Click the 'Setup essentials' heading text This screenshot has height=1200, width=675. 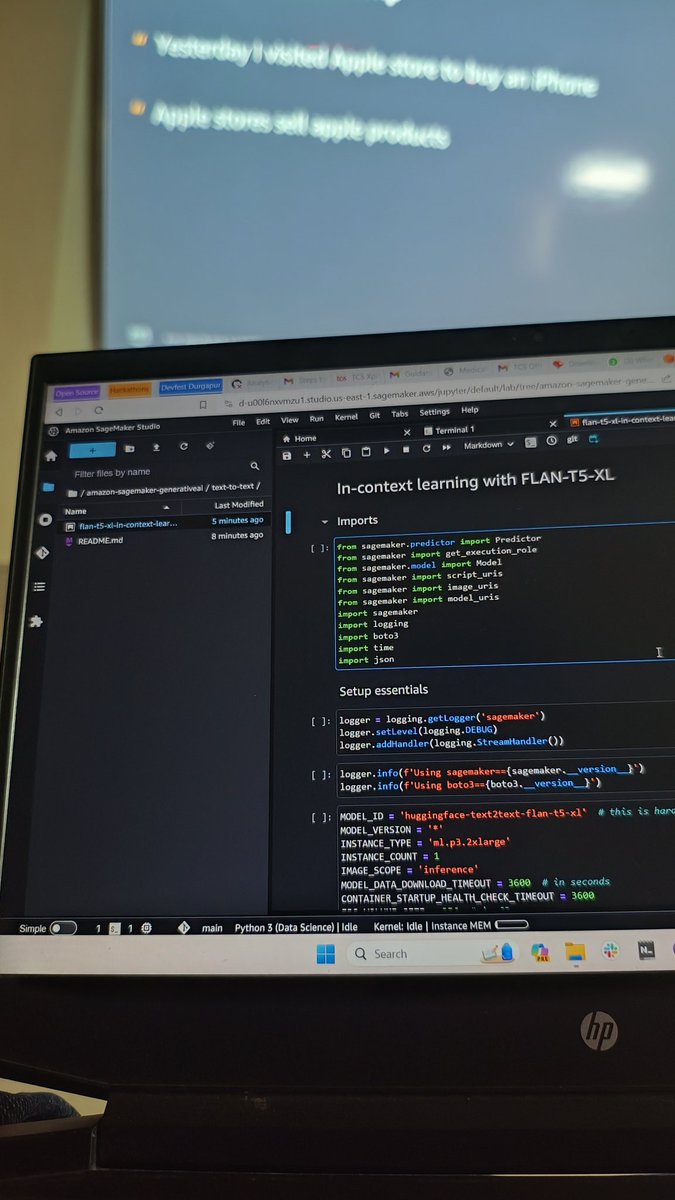(x=384, y=690)
